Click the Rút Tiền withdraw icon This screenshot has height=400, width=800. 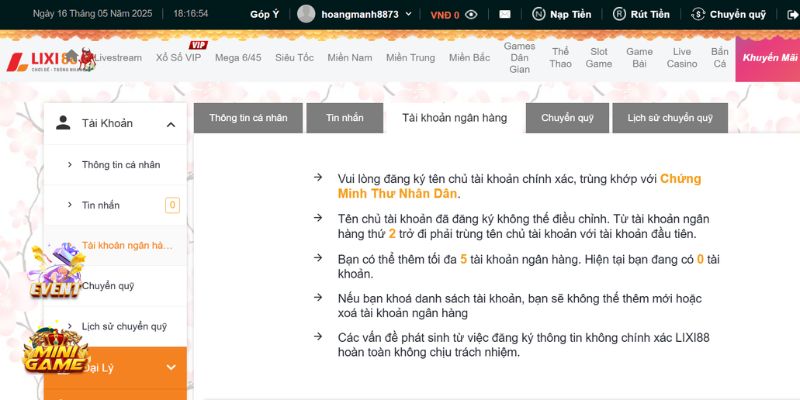(619, 14)
